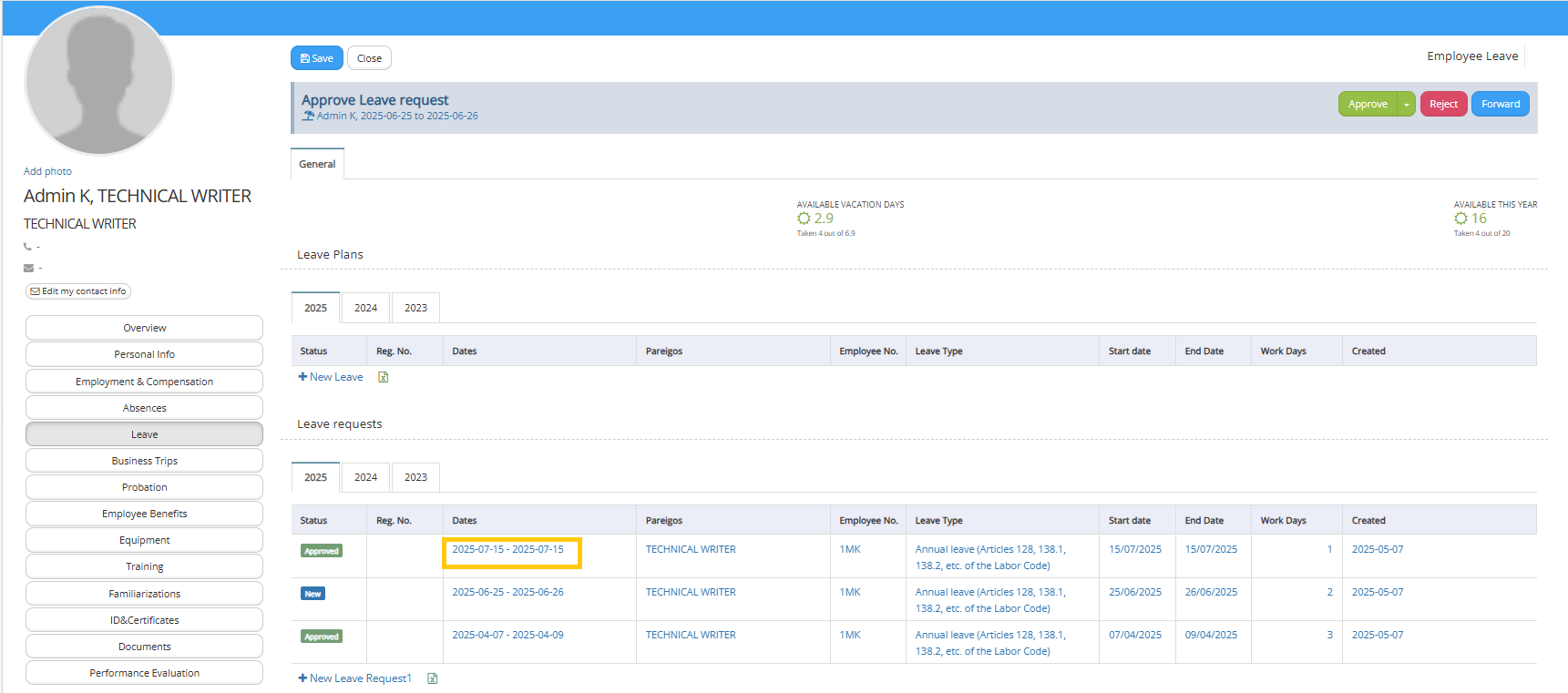Screen dimensions: 1568x693
Task: Click start date 07/04/2025
Action: tap(1135, 635)
